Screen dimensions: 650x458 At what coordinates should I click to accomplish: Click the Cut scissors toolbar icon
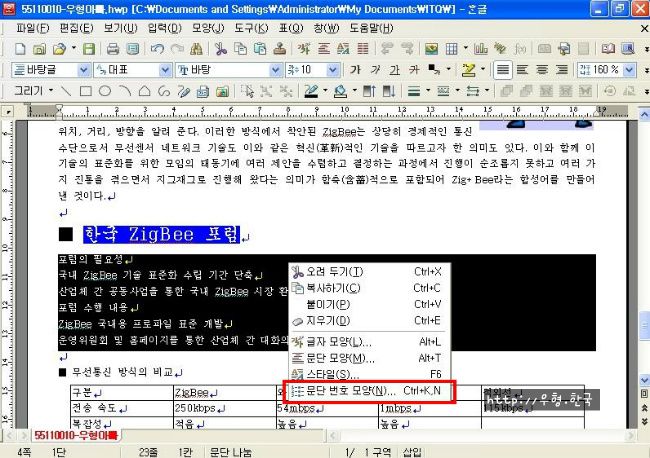221,49
